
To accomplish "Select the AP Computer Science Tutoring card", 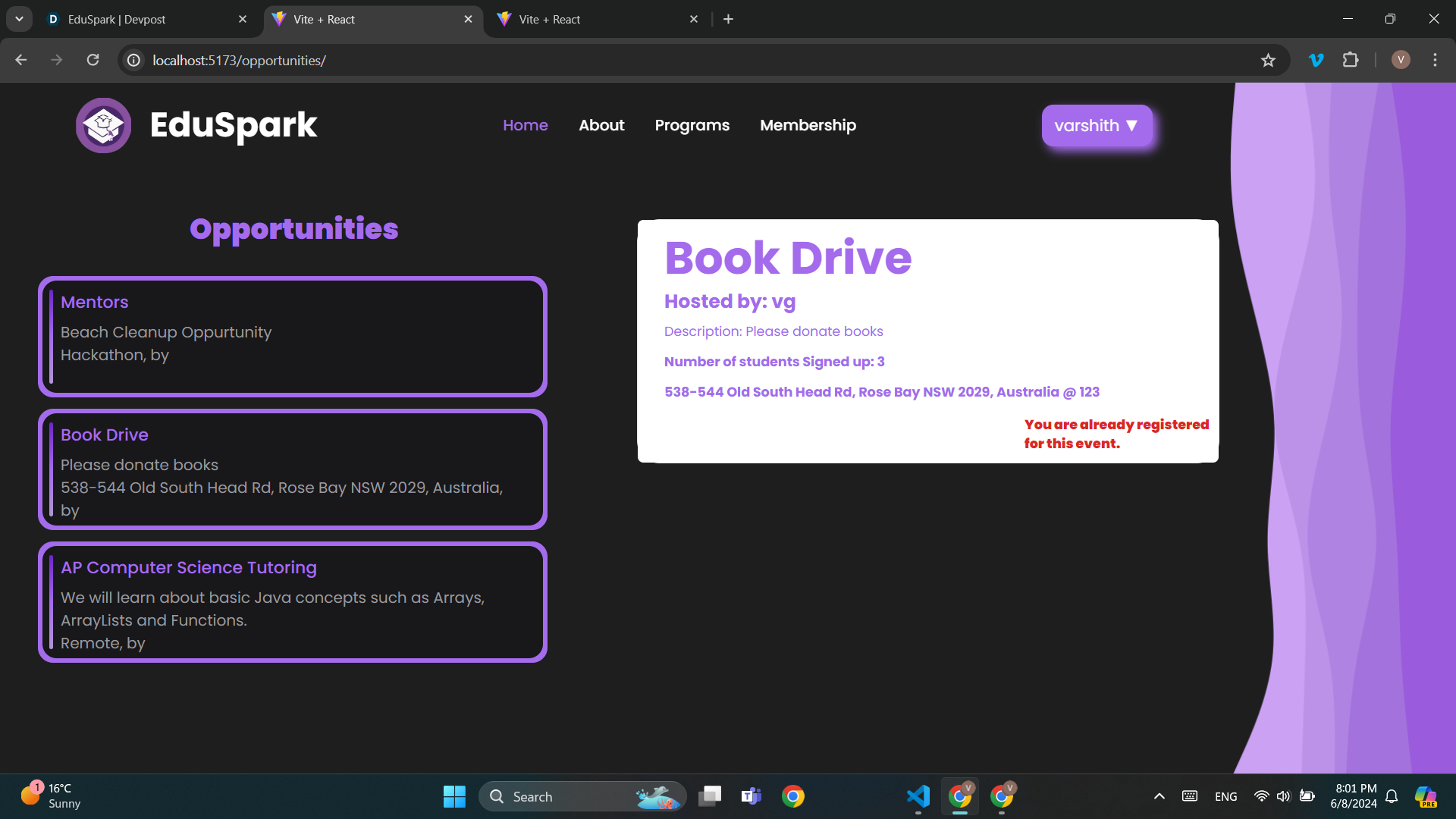I will (x=293, y=602).
